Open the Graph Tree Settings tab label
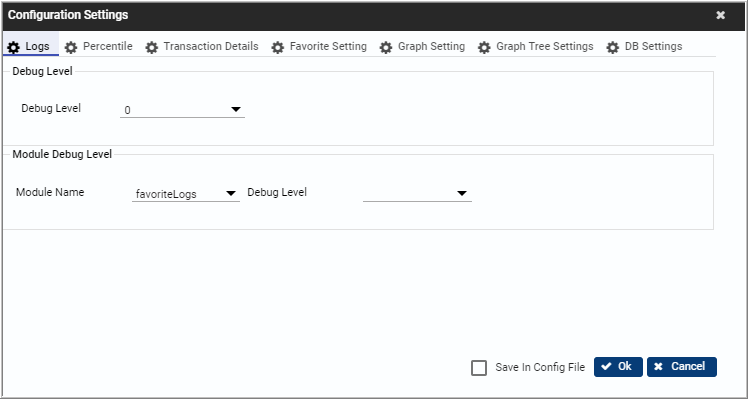Image resolution: width=748 pixels, height=399 pixels. coord(545,46)
